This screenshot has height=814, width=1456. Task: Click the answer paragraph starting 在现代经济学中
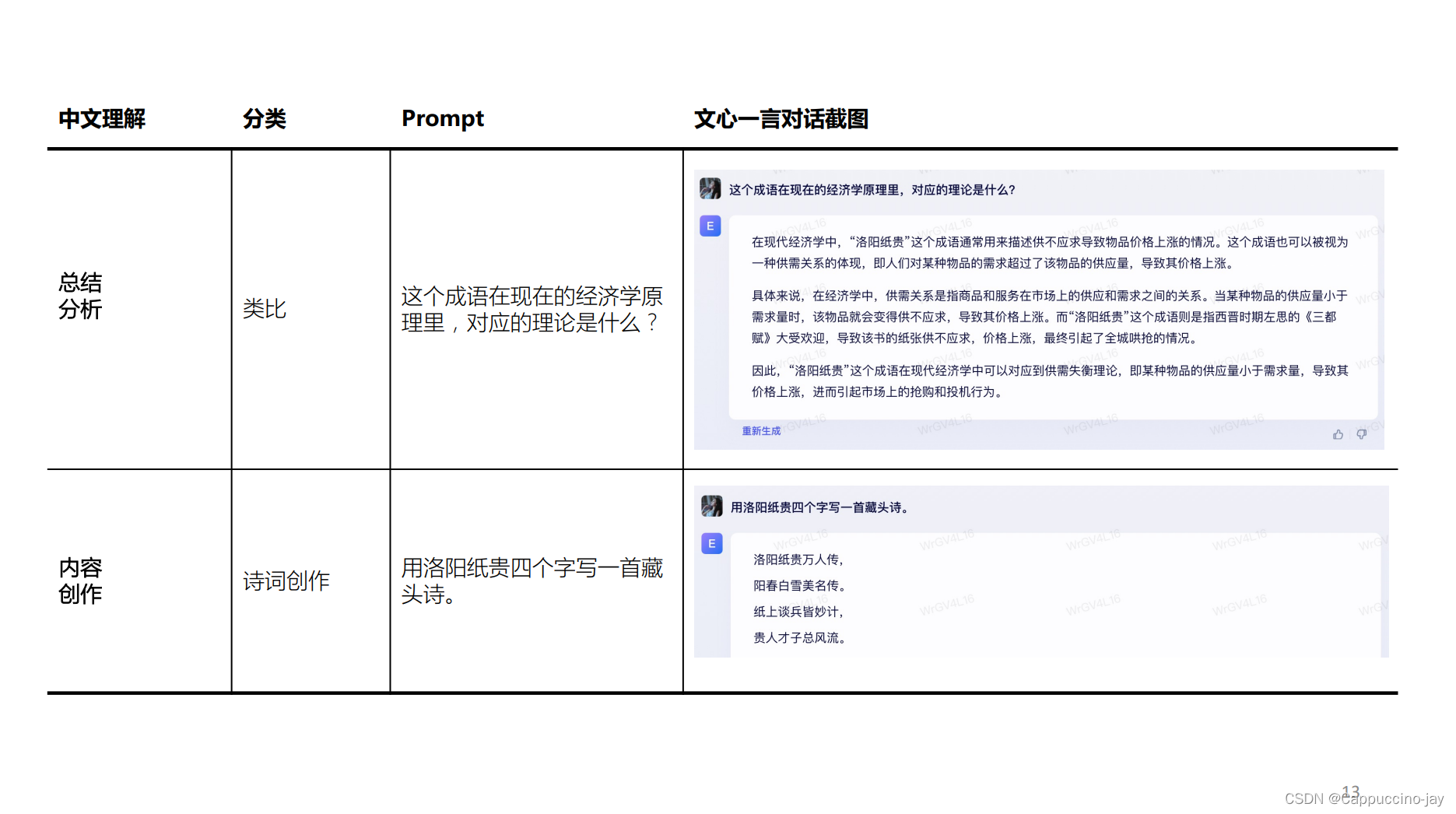coord(1050,253)
